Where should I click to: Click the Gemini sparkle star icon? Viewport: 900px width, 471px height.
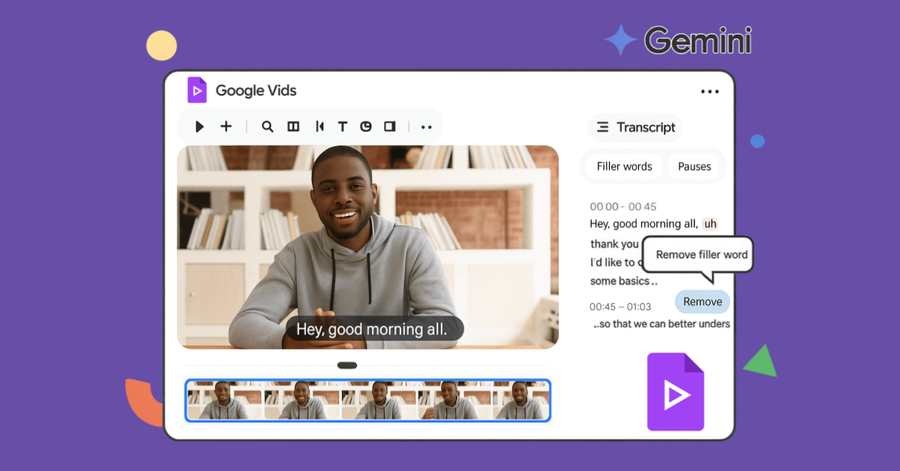pos(620,40)
